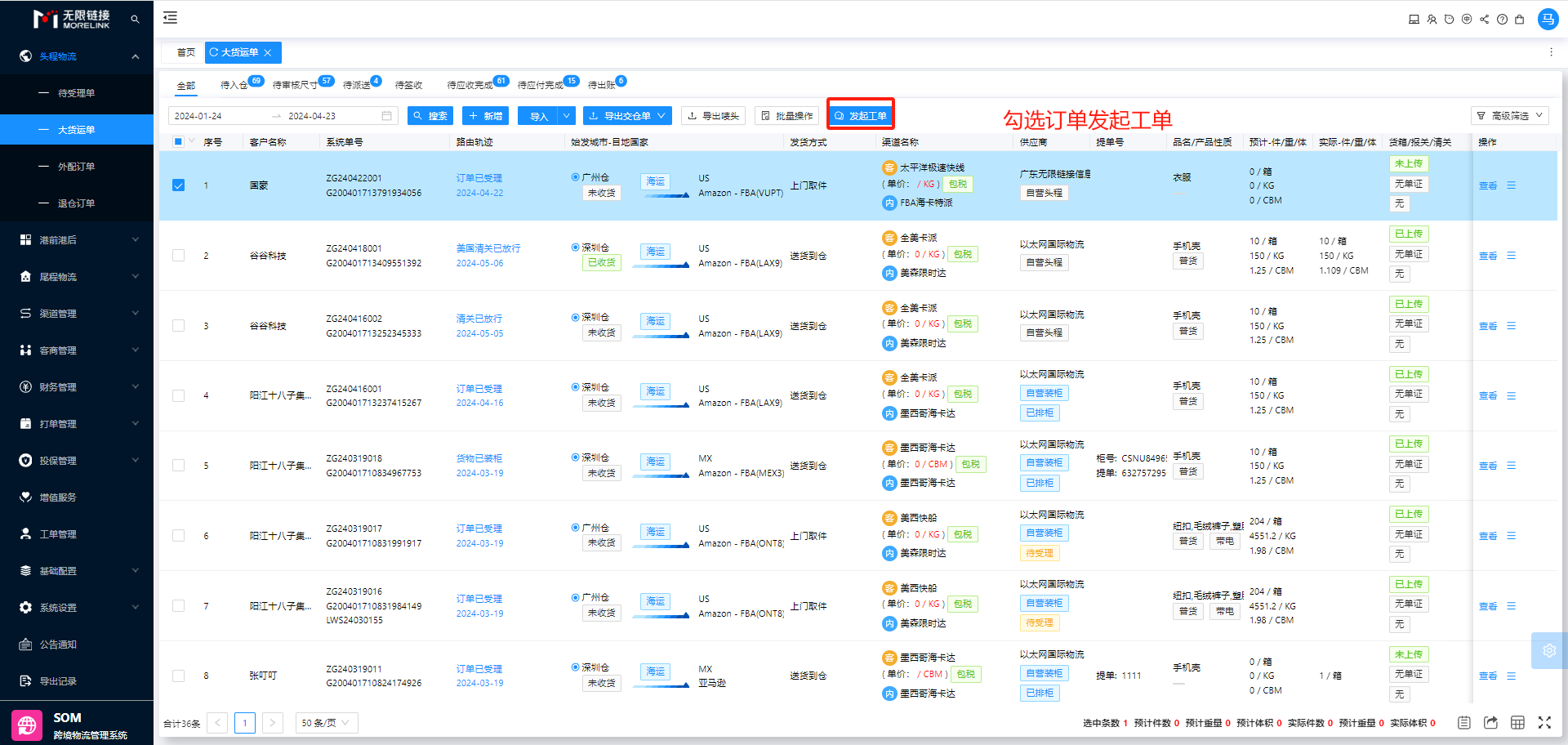Viewport: 1568px width, 745px height.
Task: Check the row 6 checkbox for ZG240319017
Action: [178, 536]
